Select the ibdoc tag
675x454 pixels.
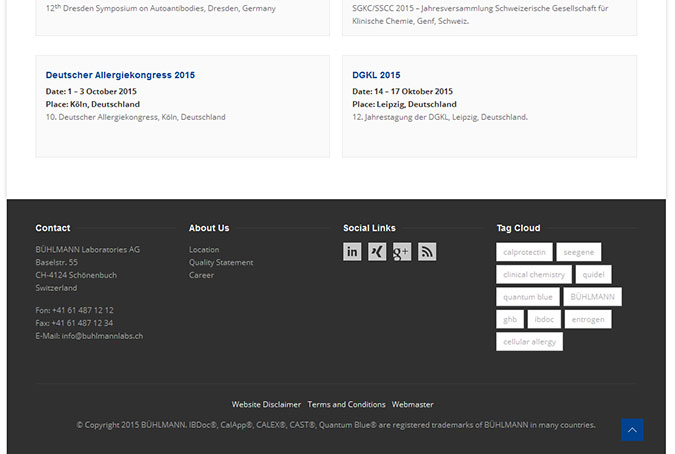pyautogui.click(x=544, y=319)
